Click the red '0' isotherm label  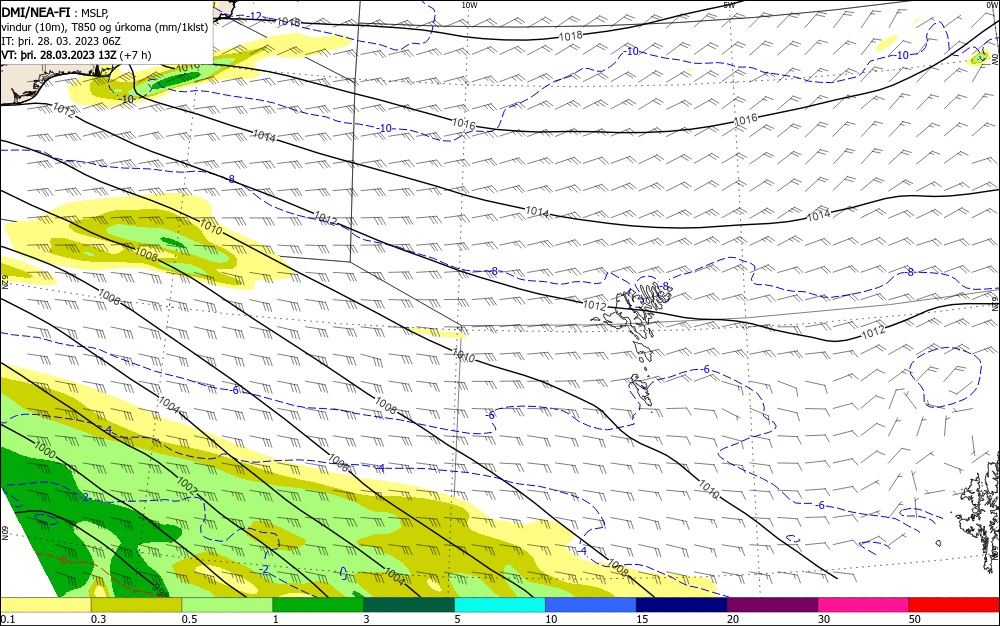click(x=63, y=560)
